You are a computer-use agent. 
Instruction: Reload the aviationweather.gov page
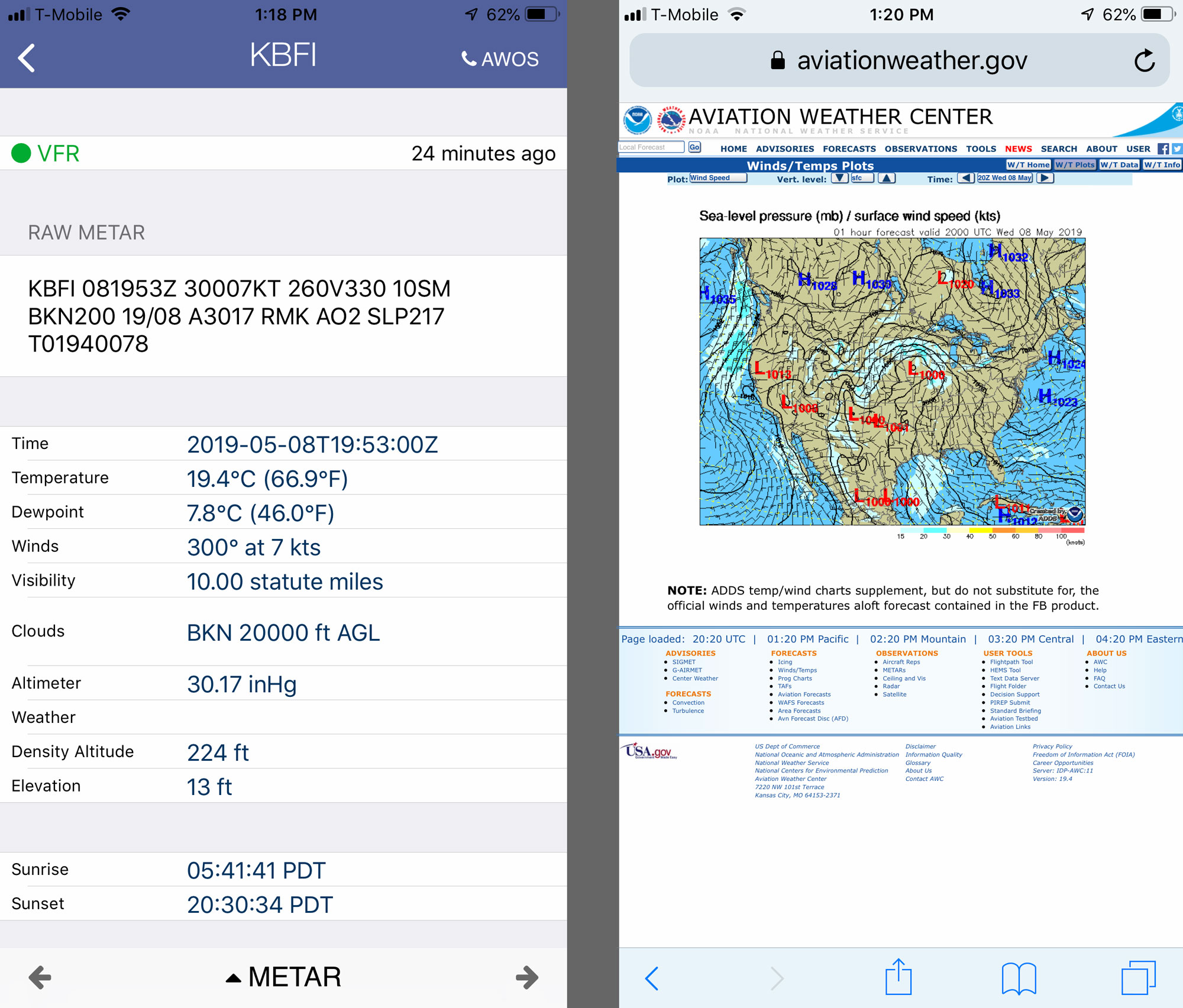pos(1145,60)
